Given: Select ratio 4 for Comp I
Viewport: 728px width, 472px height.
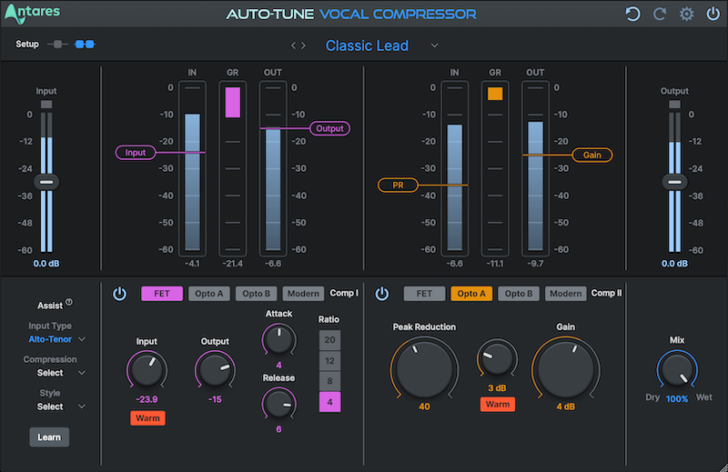Looking at the screenshot, I should tap(330, 402).
